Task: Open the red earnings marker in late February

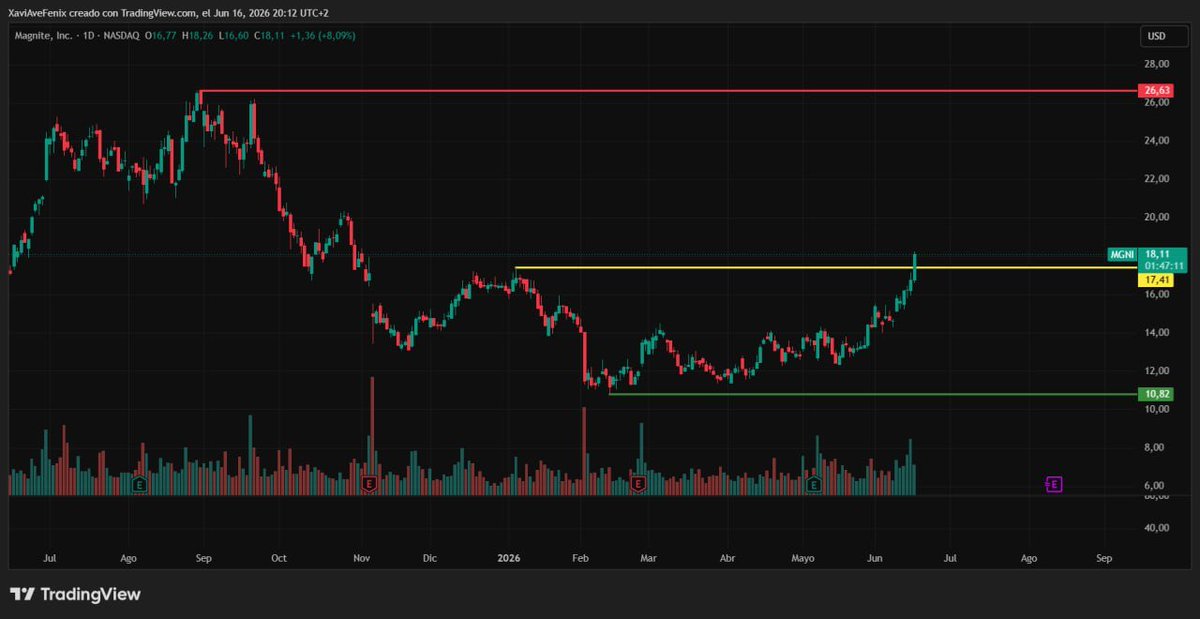Action: point(638,485)
